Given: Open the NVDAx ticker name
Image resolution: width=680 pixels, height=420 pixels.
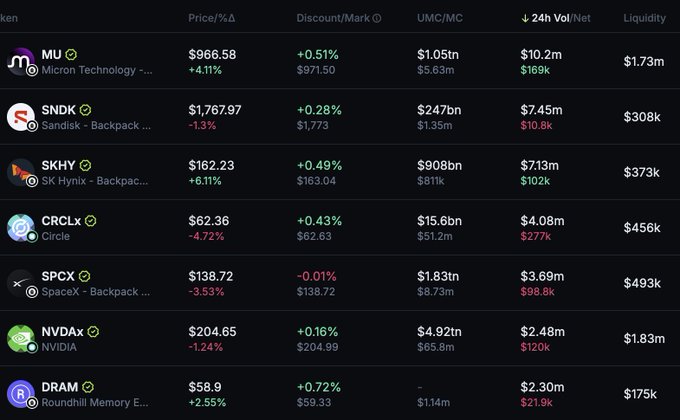Looking at the screenshot, I should coord(62,332).
